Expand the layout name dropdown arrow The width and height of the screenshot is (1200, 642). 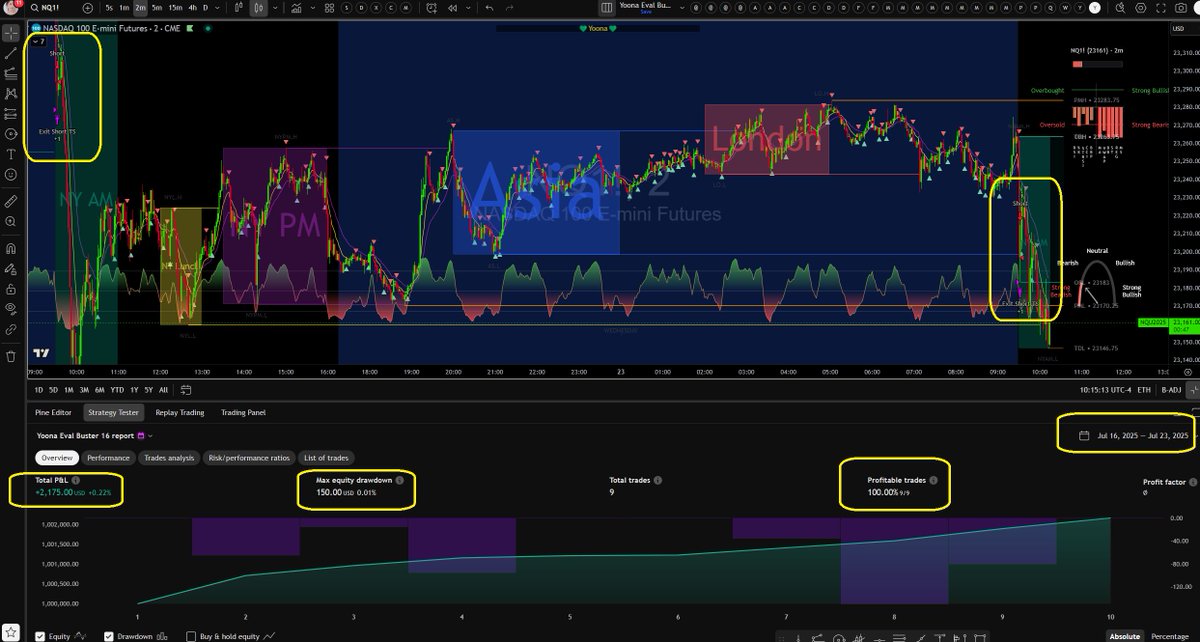(x=682, y=8)
